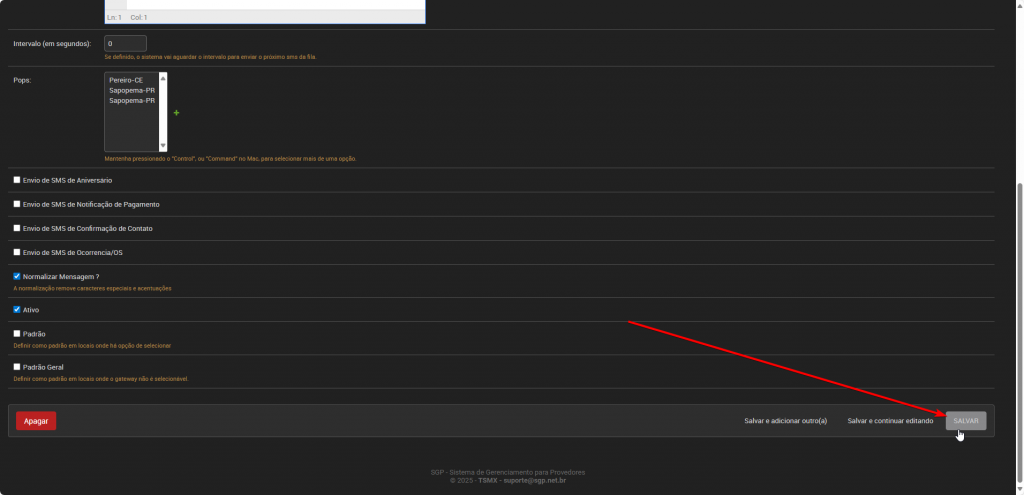The height and width of the screenshot is (495, 1024).
Task: Click the page's vertical scrollbar
Action: pyautogui.click(x=1018, y=300)
